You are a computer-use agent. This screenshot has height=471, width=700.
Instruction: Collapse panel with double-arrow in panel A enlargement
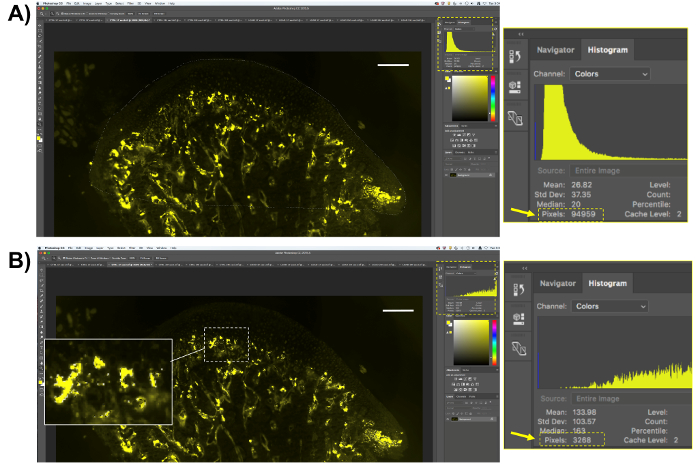coord(520,32)
